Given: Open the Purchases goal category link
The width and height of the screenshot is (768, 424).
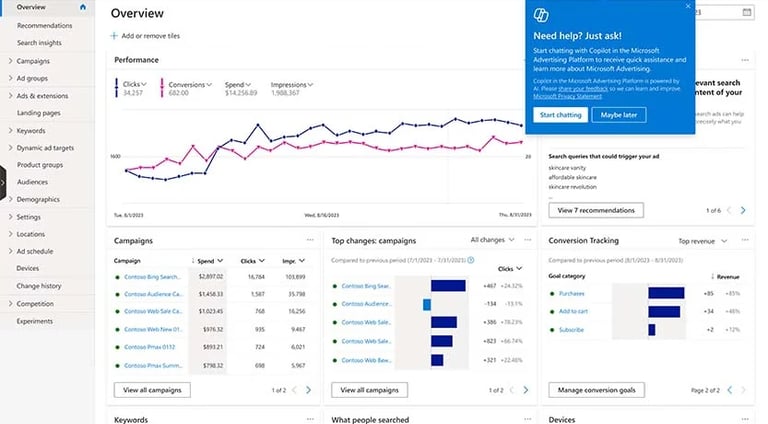Looking at the screenshot, I should [x=572, y=293].
